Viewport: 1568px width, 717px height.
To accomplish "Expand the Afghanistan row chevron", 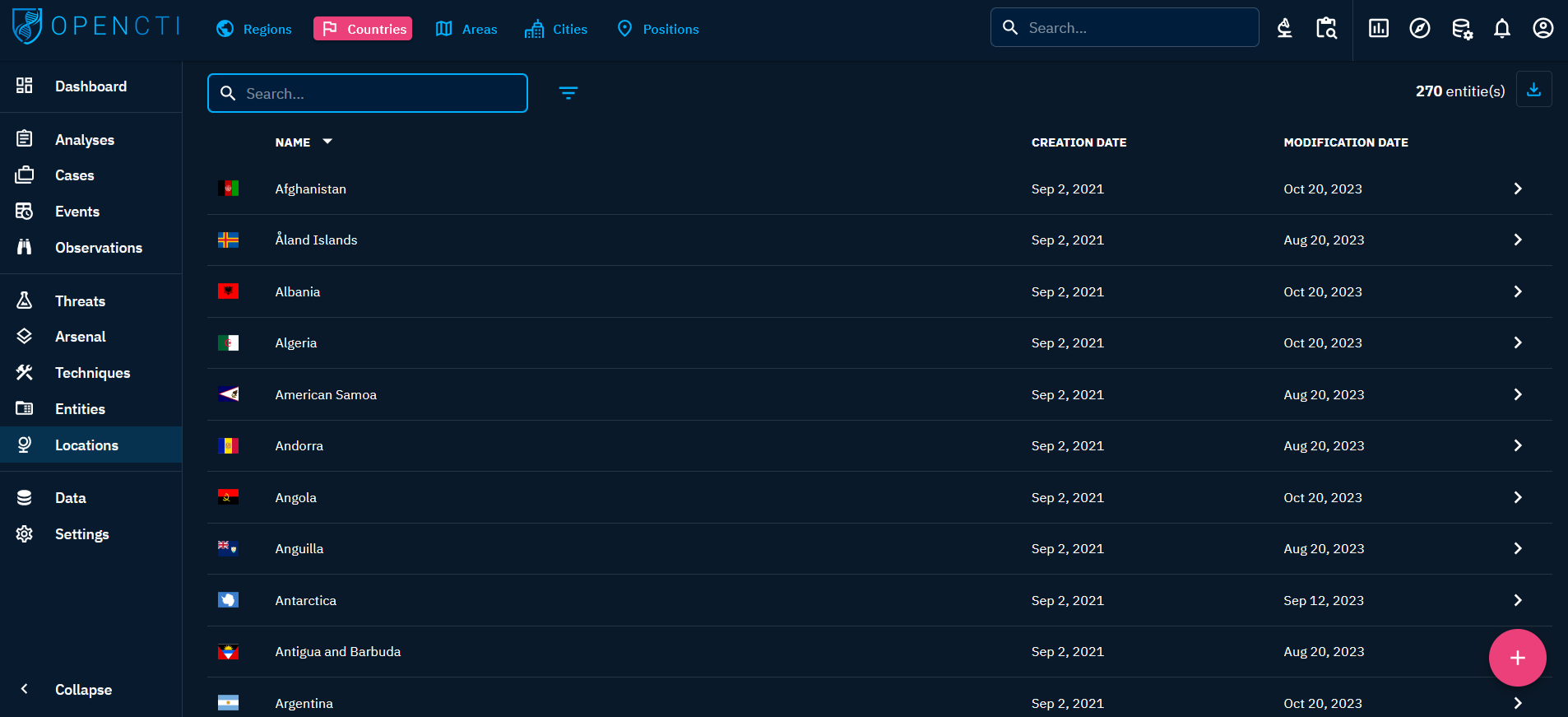I will pyautogui.click(x=1517, y=189).
